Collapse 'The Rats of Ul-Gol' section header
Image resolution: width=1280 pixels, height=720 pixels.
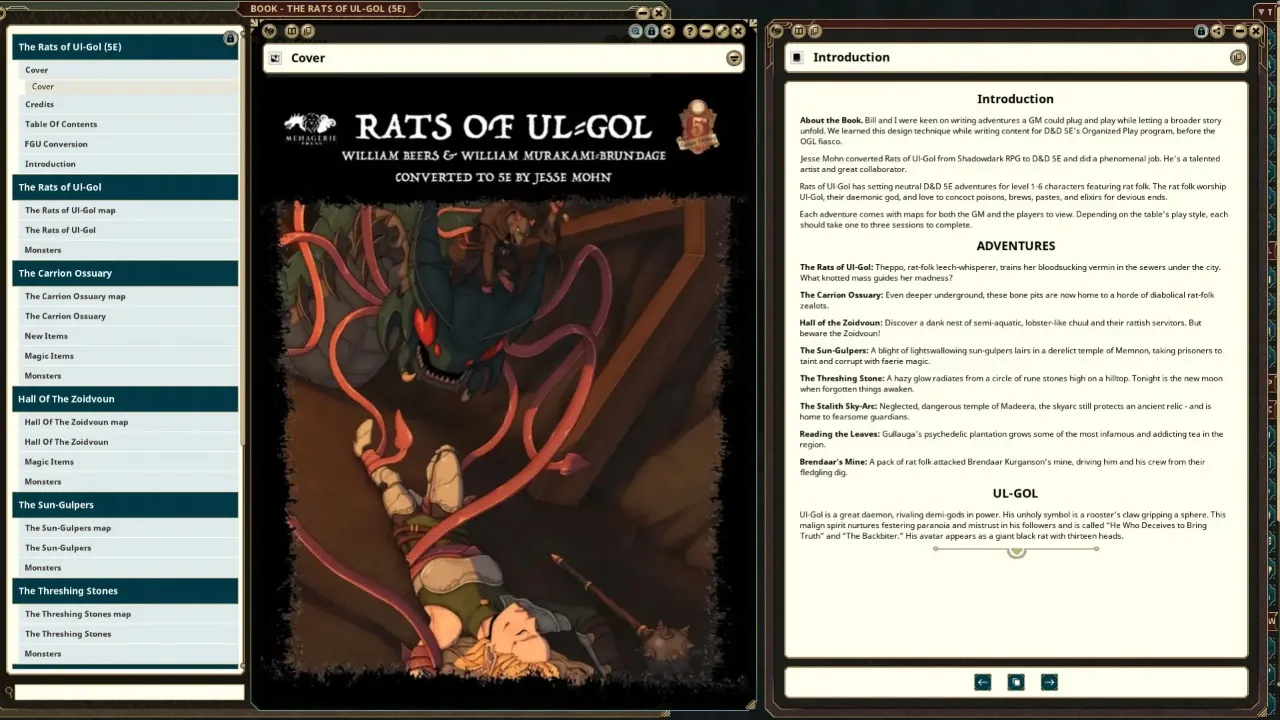point(125,187)
